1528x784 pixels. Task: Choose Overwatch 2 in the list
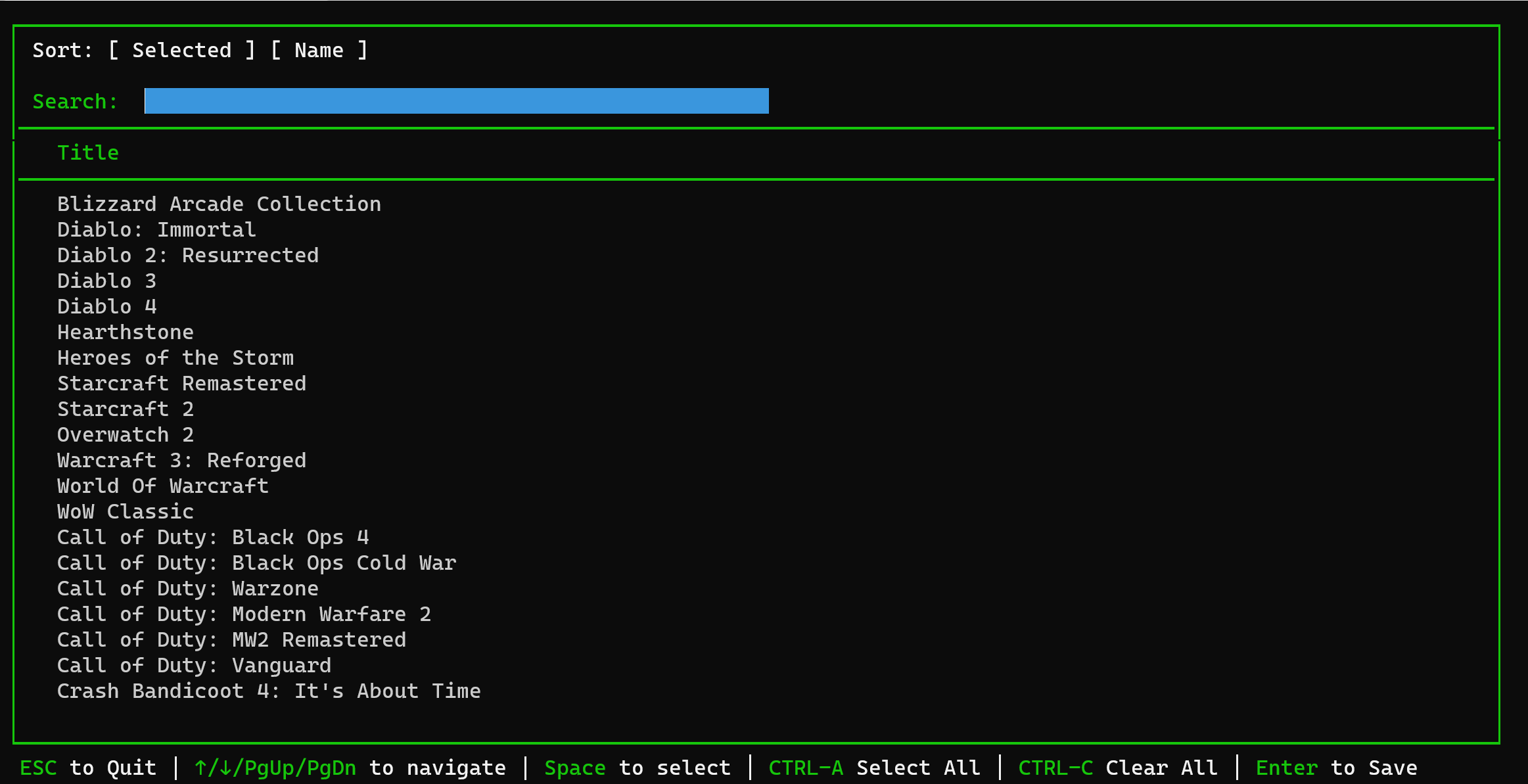coord(126,435)
